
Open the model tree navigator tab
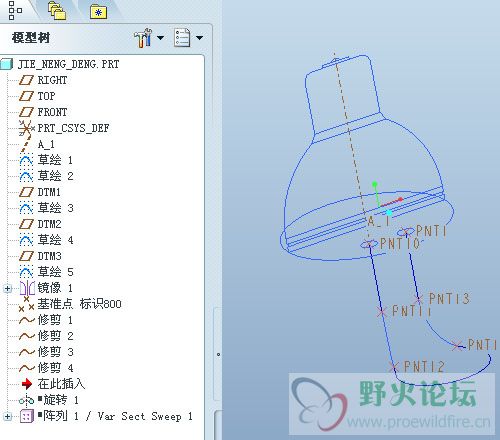(x=15, y=10)
